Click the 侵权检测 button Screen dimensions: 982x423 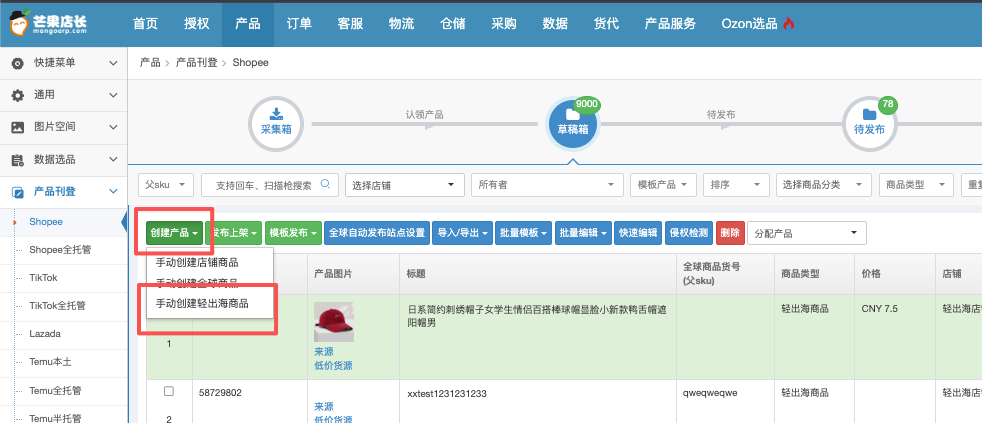(x=689, y=233)
